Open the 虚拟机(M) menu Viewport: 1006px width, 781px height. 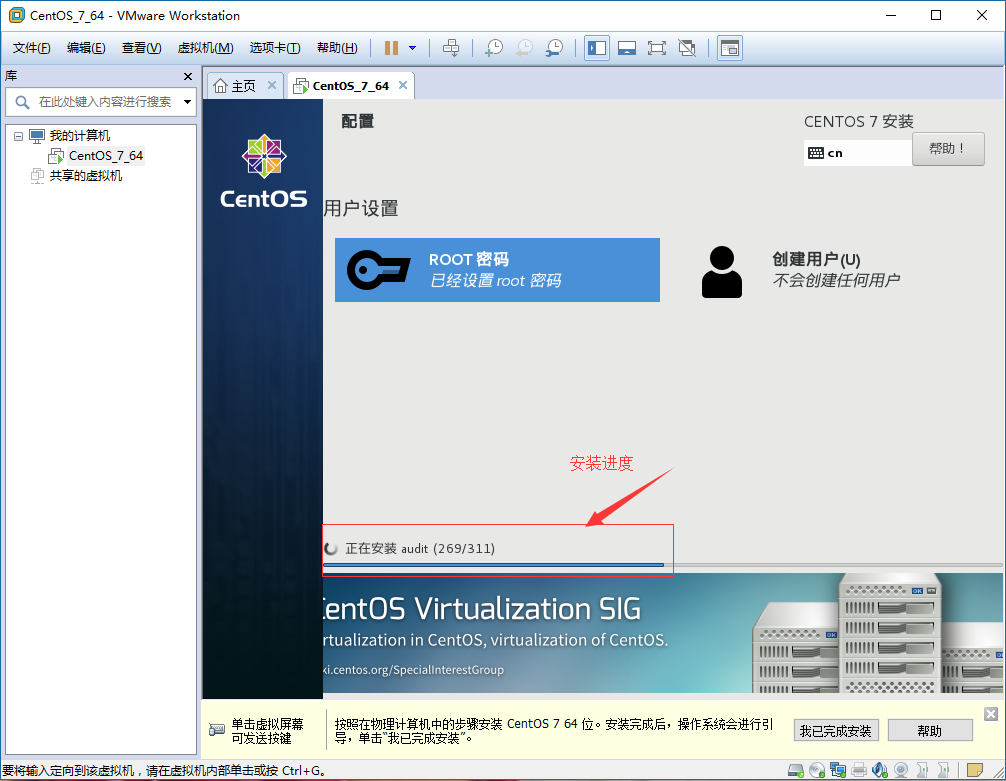point(205,48)
